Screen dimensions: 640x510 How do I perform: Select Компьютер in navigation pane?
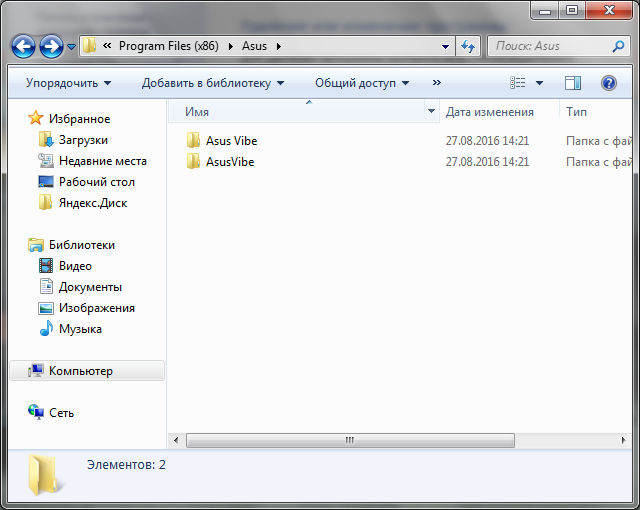click(81, 371)
